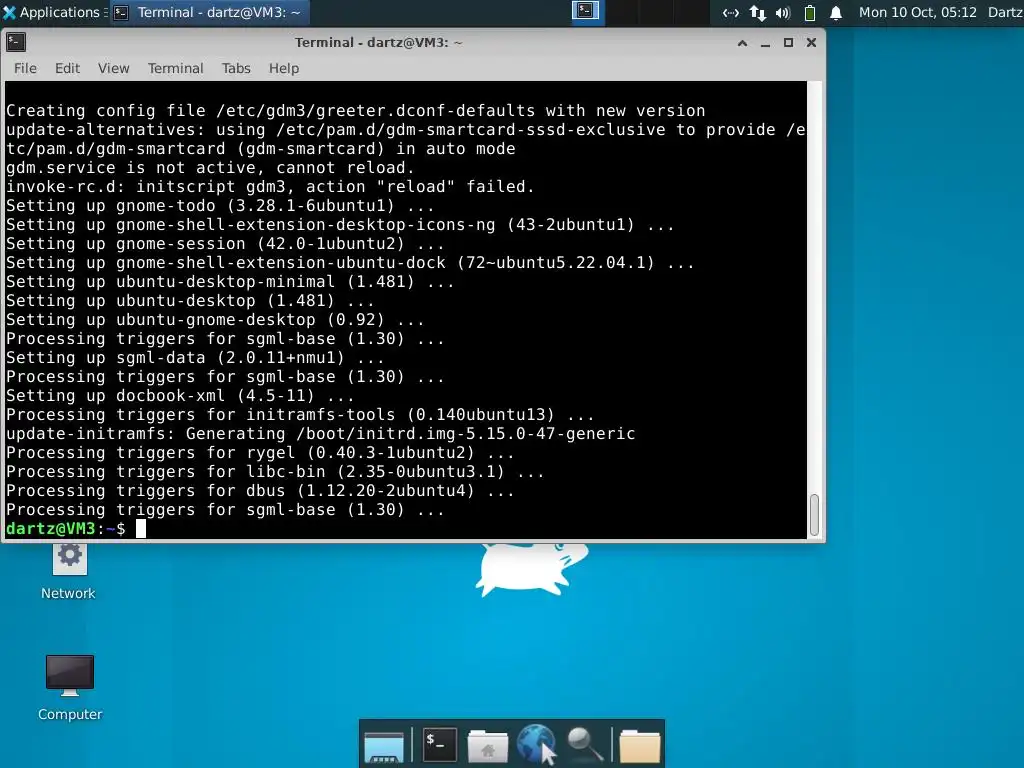Open the Edit menu

tap(67, 68)
